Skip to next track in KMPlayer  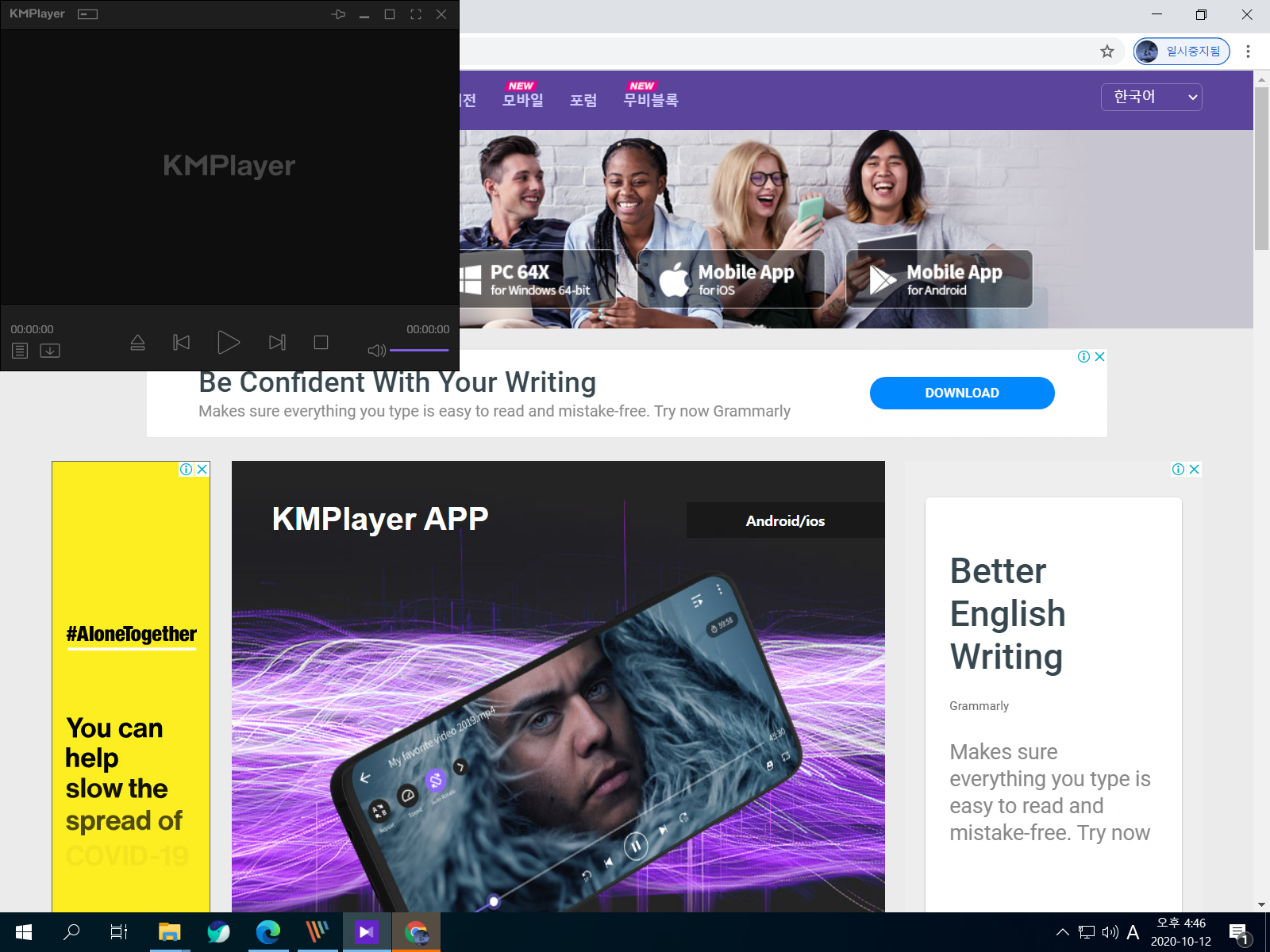point(277,343)
